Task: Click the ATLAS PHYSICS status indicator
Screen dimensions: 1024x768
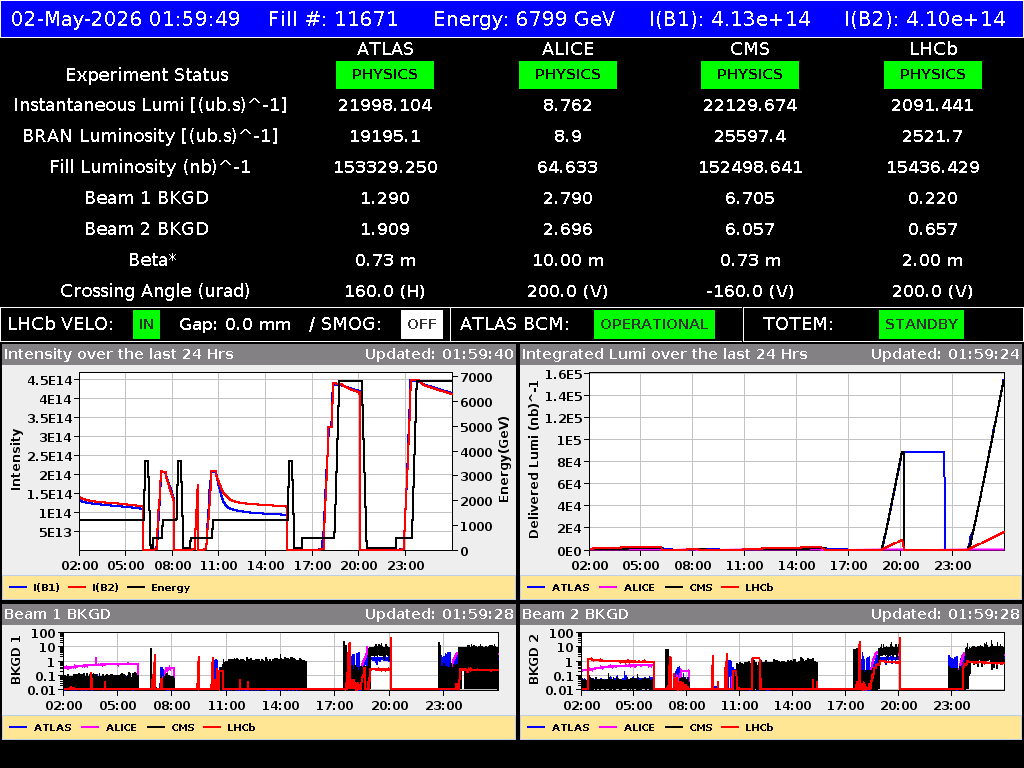Action: pos(385,74)
